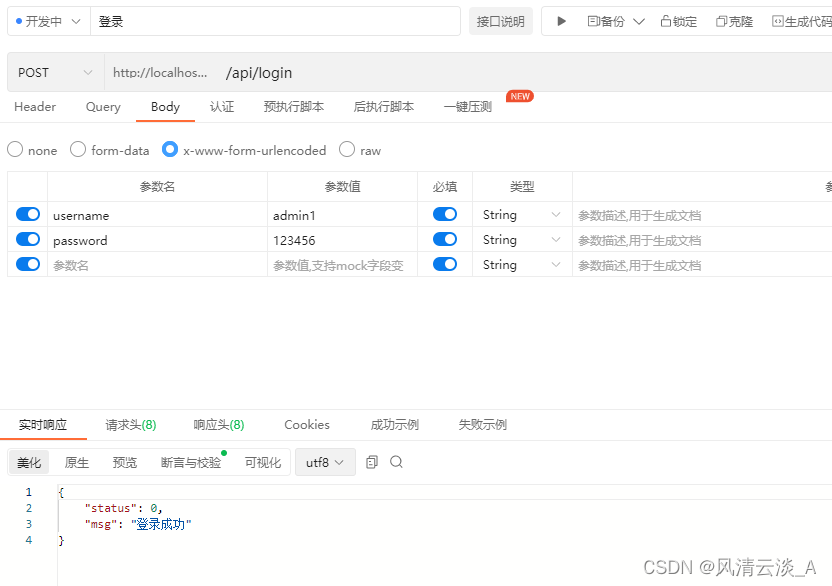Switch to the Body tab
Viewport: 832px width, 586px height.
(x=165, y=107)
